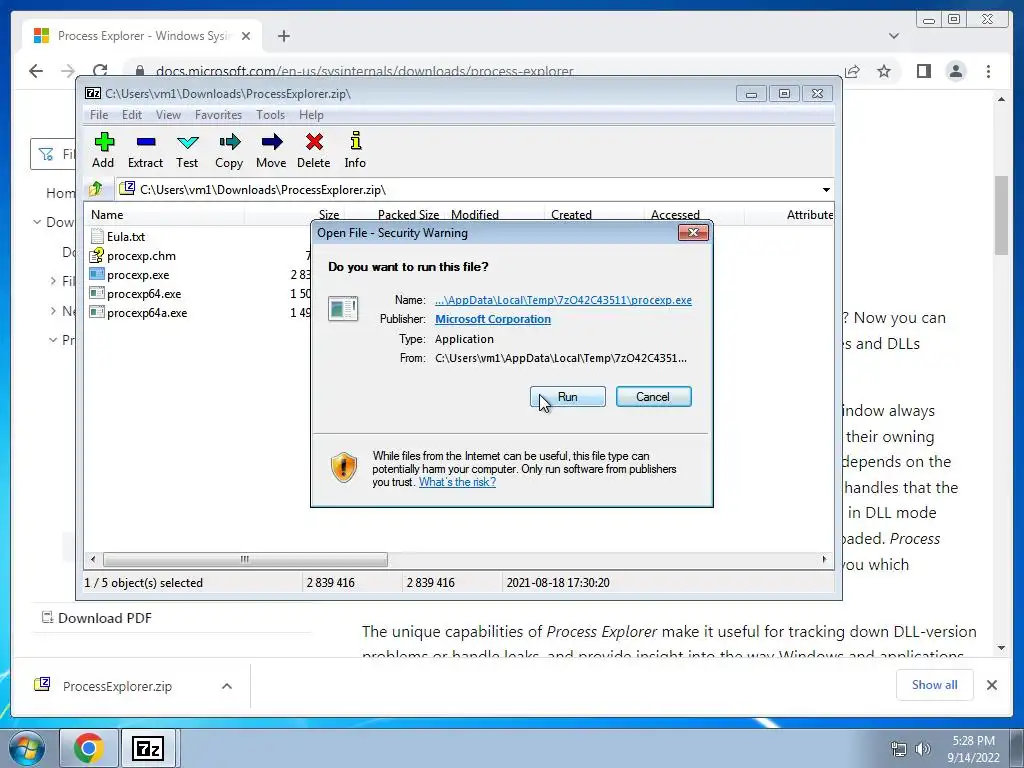Image resolution: width=1024 pixels, height=768 pixels.
Task: Click Chrome's back navigation arrow
Action: tap(36, 71)
